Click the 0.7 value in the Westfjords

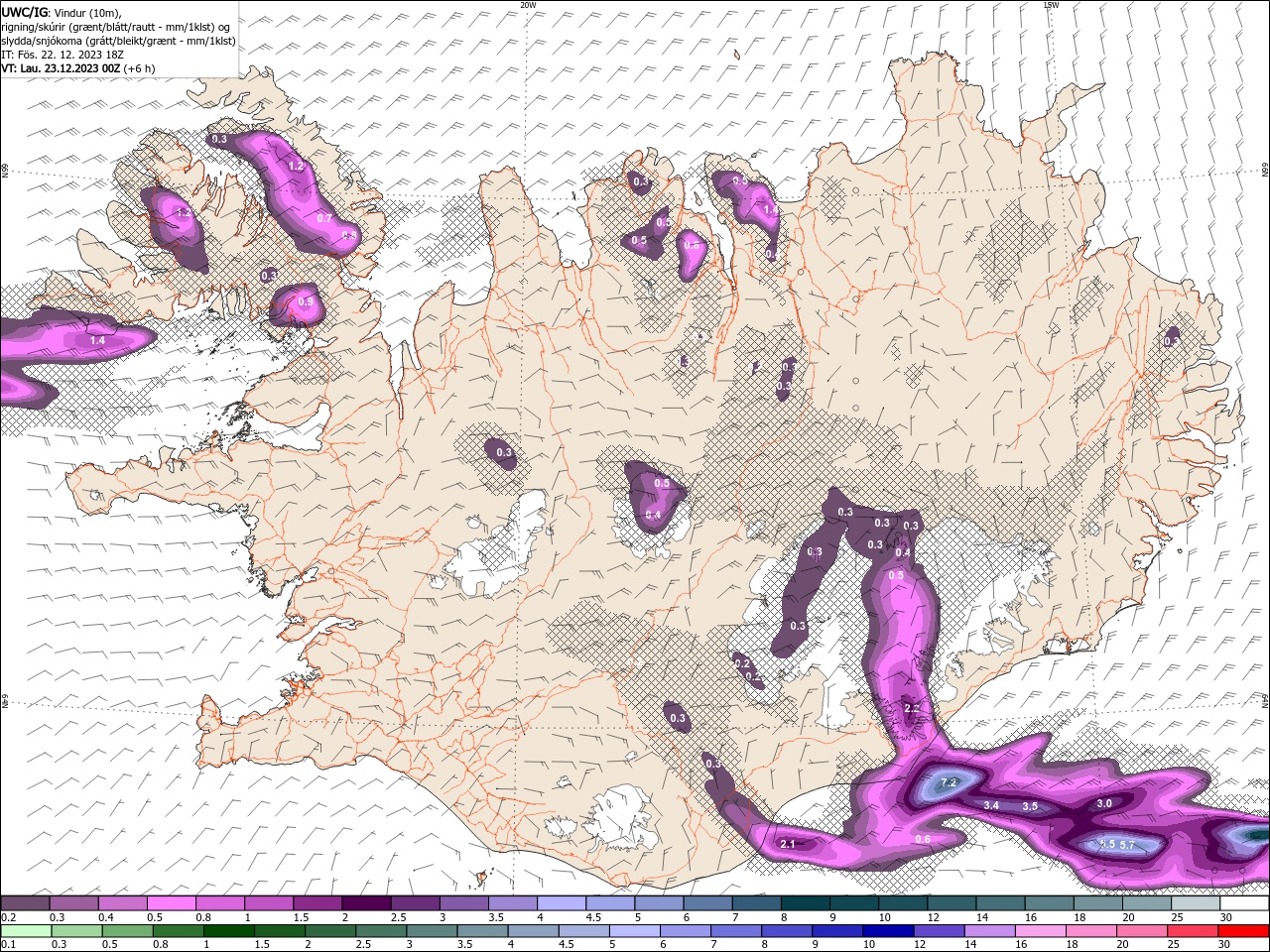pos(324,218)
